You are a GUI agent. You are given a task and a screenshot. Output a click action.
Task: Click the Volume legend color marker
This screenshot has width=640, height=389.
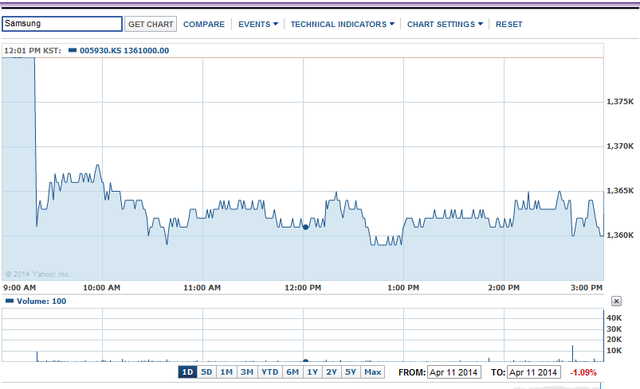click(x=9, y=301)
